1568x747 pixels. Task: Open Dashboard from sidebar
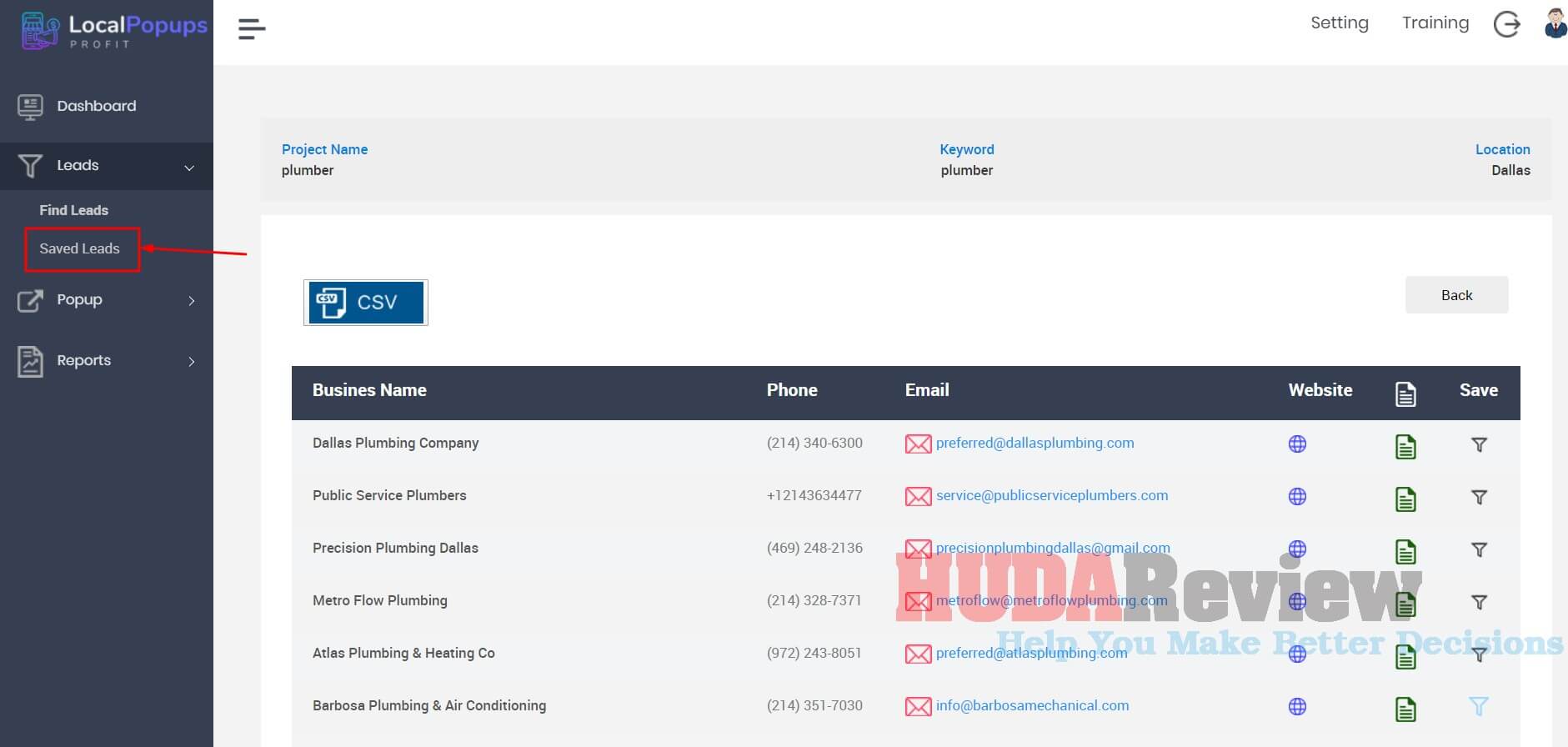97,106
